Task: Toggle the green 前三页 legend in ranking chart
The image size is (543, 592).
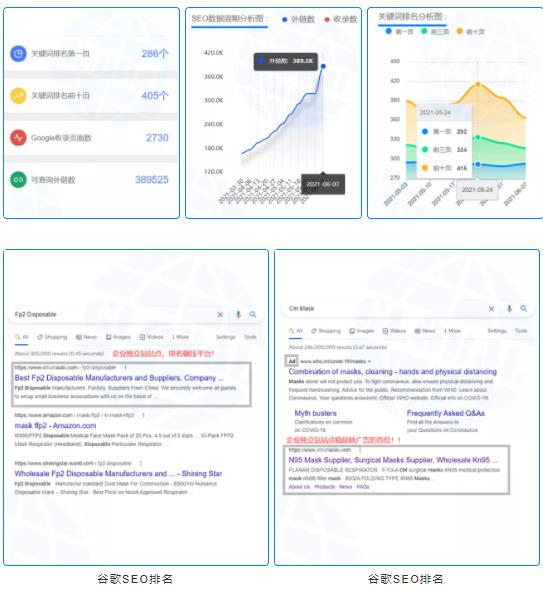Action: (435, 32)
